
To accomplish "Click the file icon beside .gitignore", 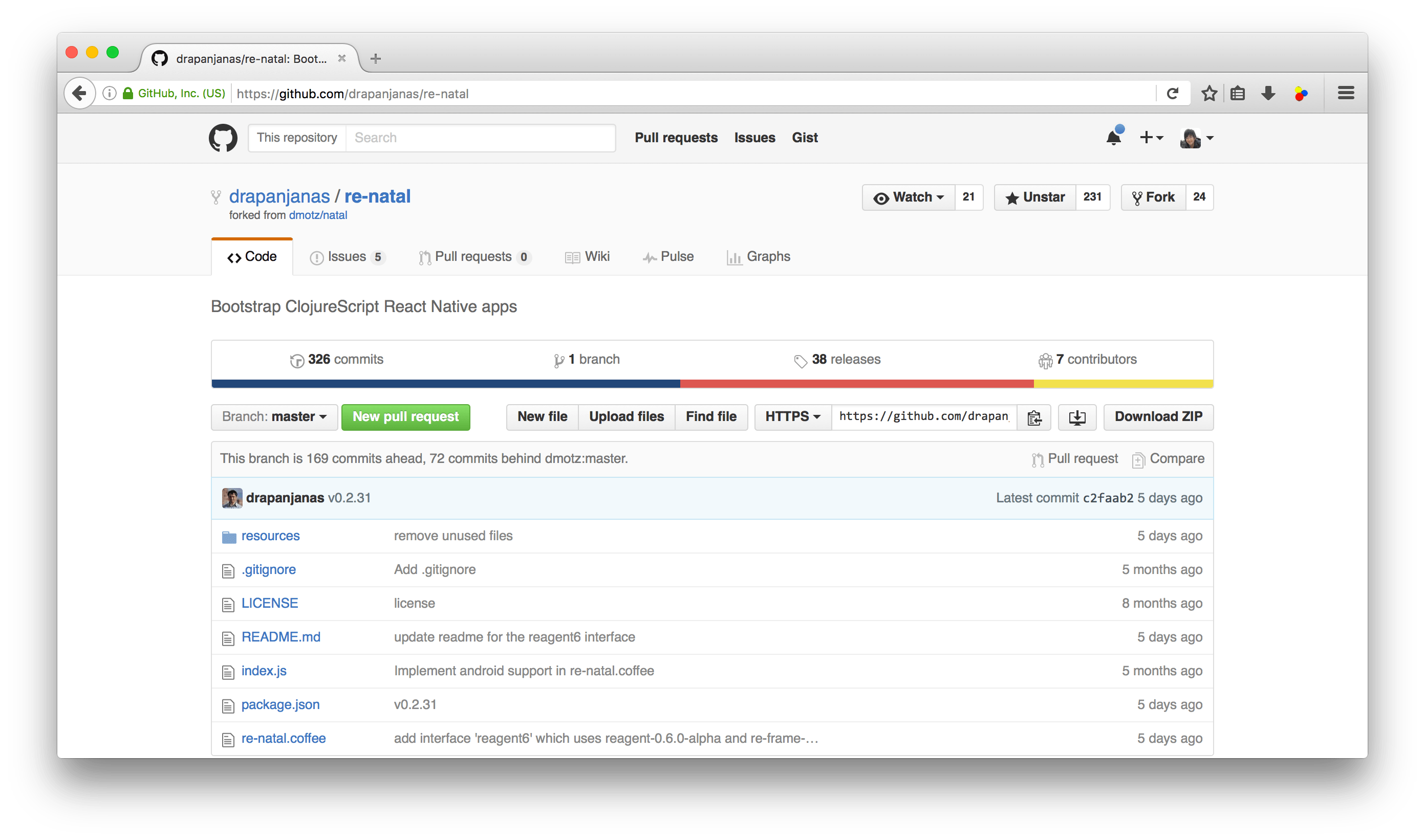I will click(x=228, y=570).
